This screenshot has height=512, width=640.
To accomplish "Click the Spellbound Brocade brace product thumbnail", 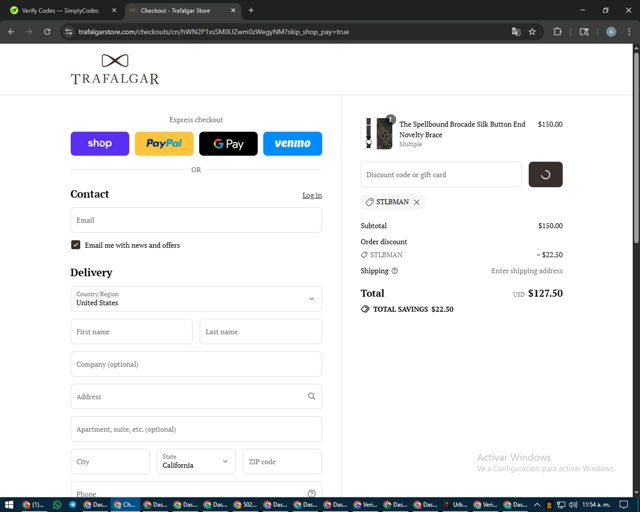I will pos(377,133).
